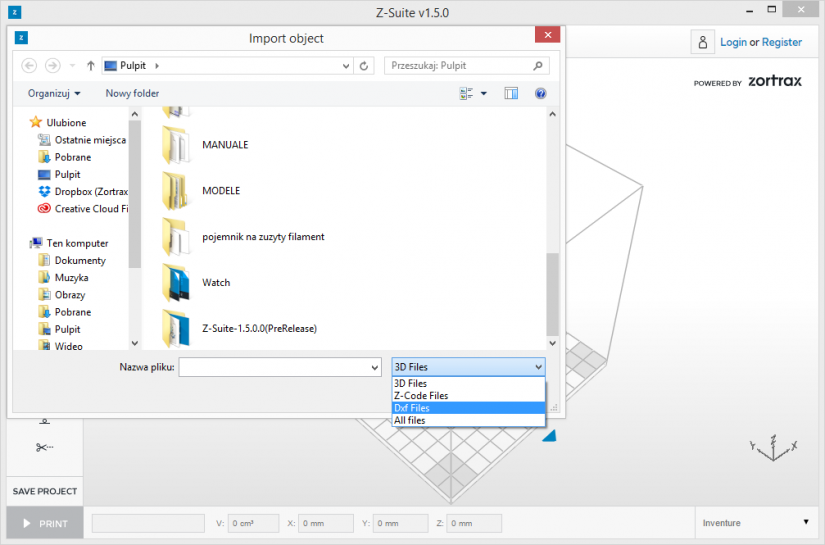The height and width of the screenshot is (545, 825).
Task: Click the Register link
Action: 781,42
